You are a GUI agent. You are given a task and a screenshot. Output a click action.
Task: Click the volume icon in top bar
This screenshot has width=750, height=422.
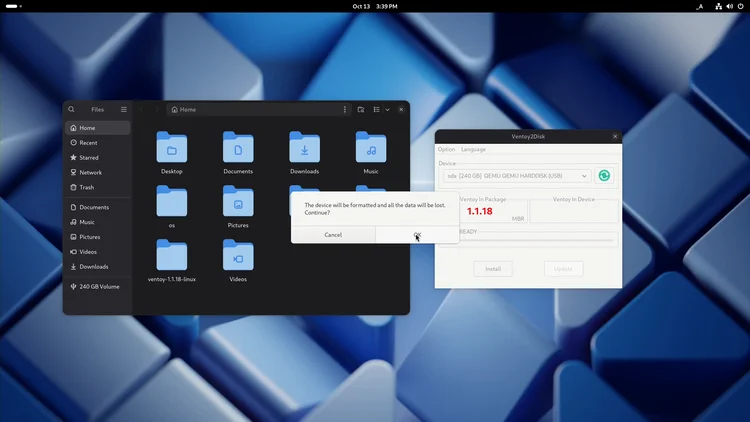tap(729, 6)
